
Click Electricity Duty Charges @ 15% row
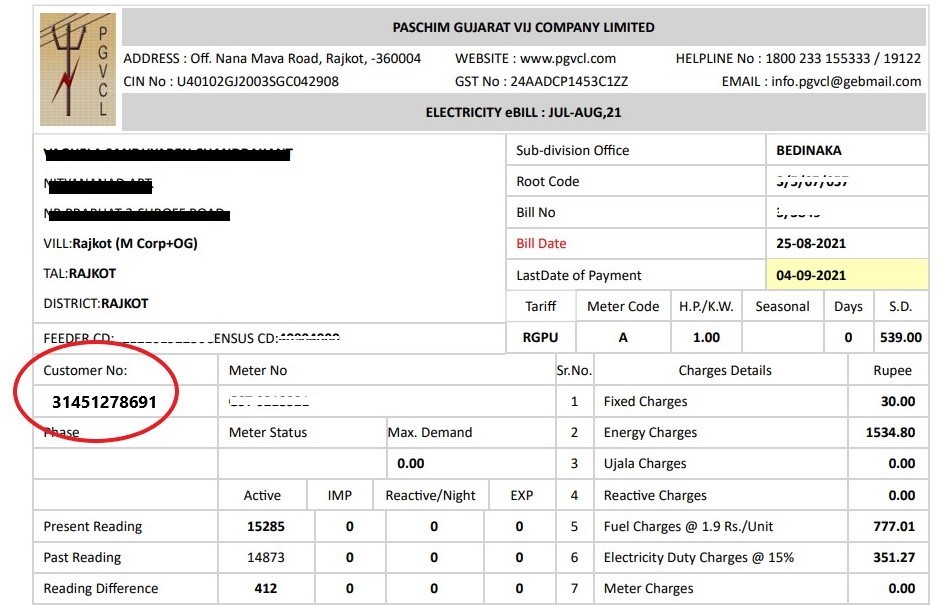699,557
